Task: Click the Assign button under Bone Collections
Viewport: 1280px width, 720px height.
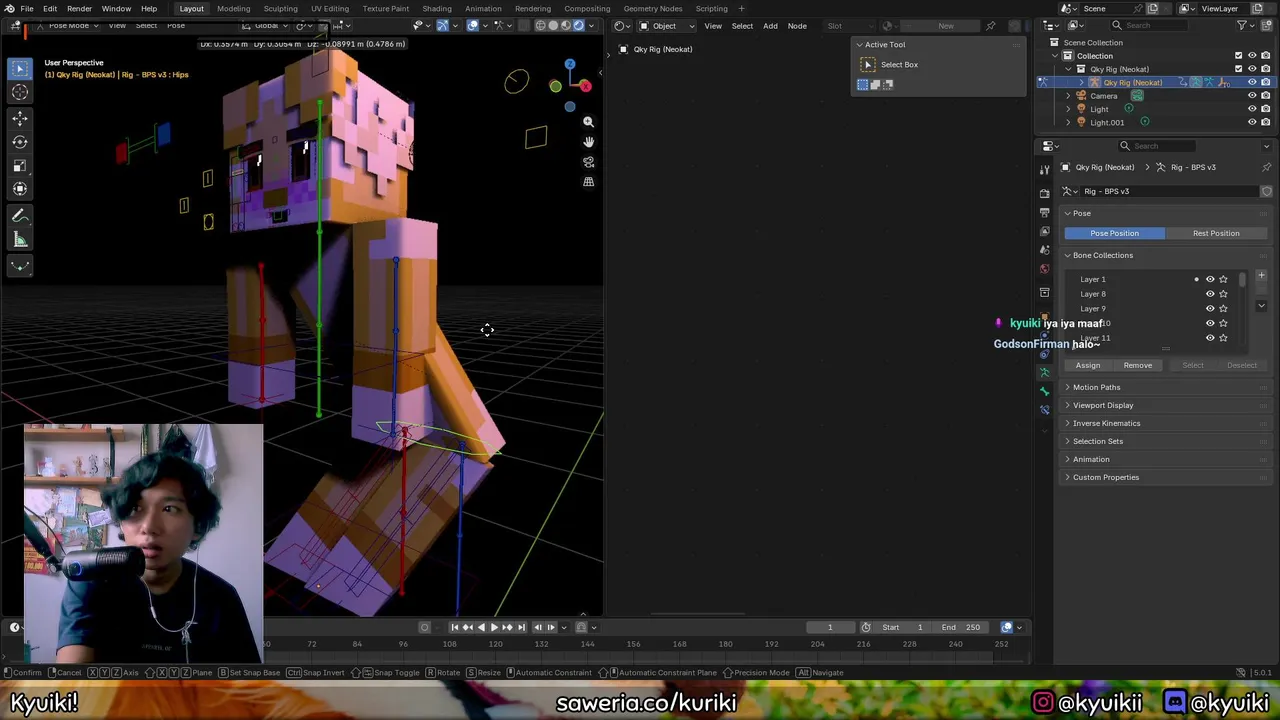Action: click(x=1088, y=365)
